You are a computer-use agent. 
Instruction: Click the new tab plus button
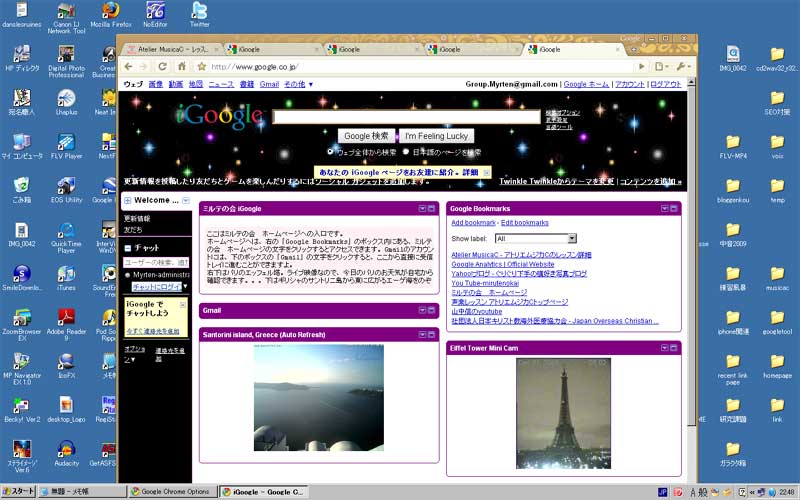tap(634, 49)
